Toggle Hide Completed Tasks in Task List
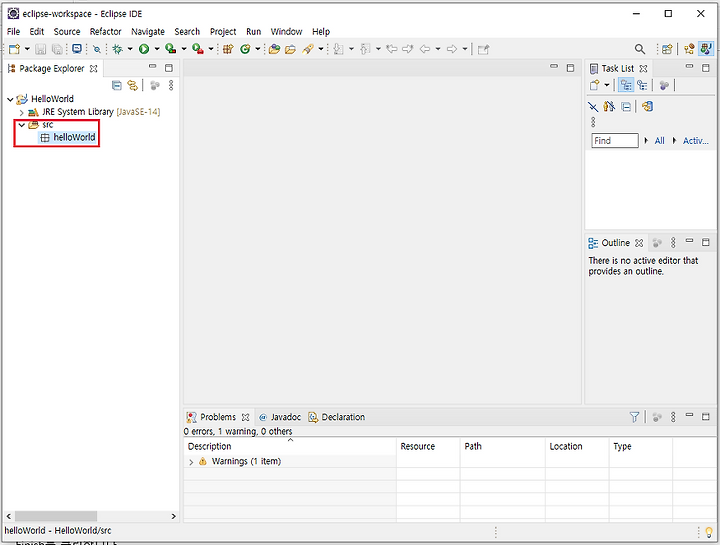 coord(593,107)
